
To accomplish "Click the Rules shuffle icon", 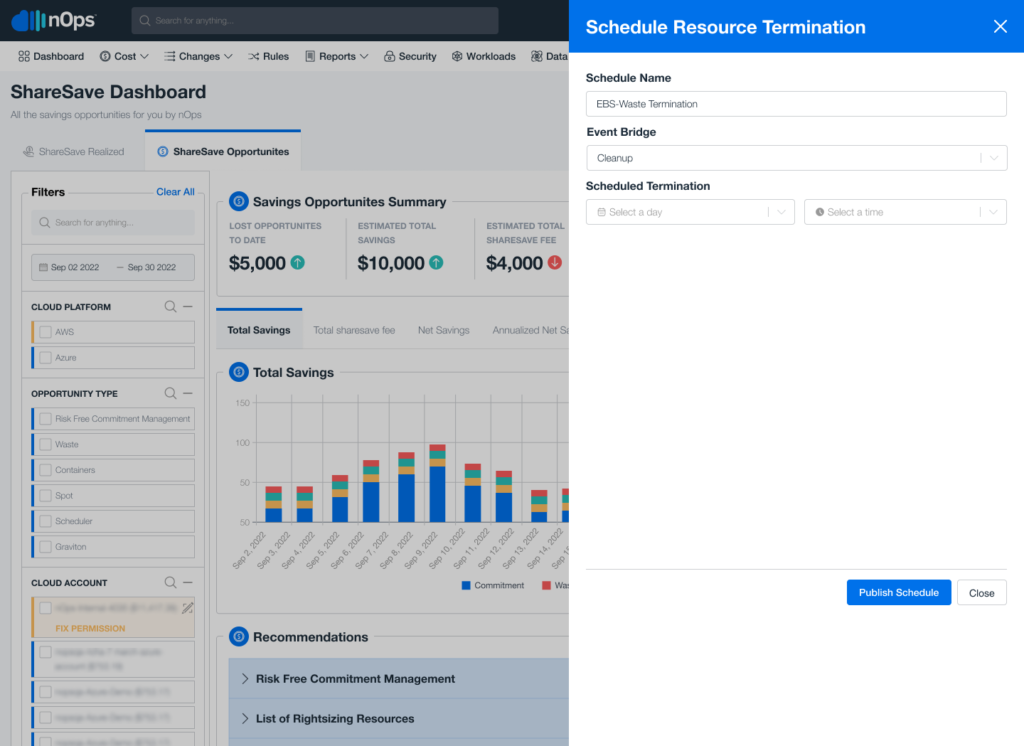I will pos(253,56).
